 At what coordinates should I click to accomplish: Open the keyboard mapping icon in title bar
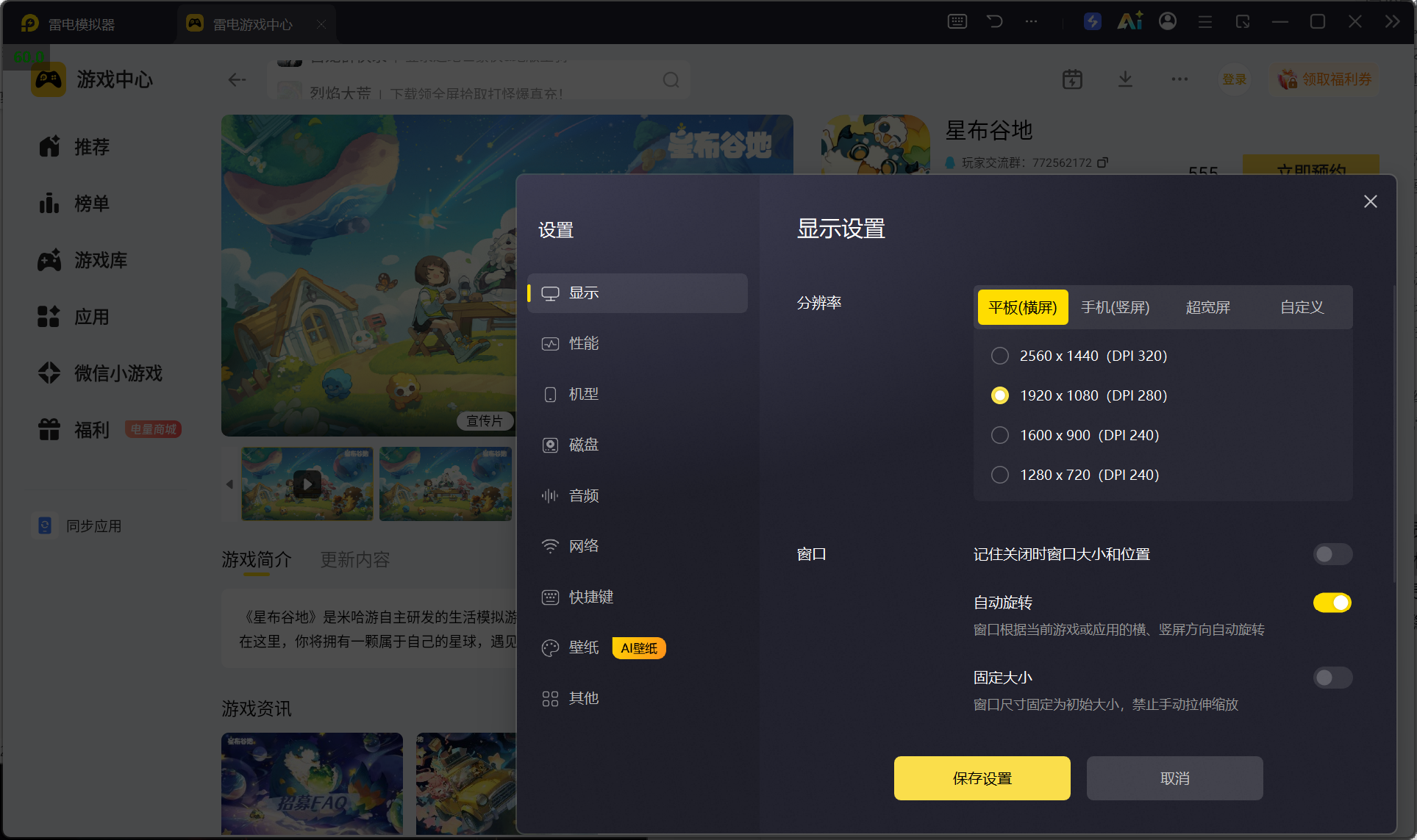point(957,21)
